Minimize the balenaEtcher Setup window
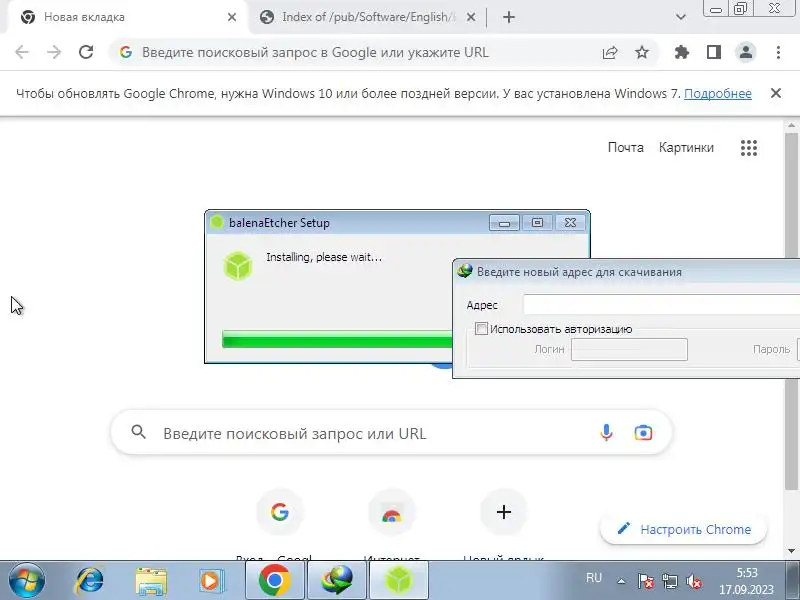This screenshot has width=800, height=600. coord(504,223)
